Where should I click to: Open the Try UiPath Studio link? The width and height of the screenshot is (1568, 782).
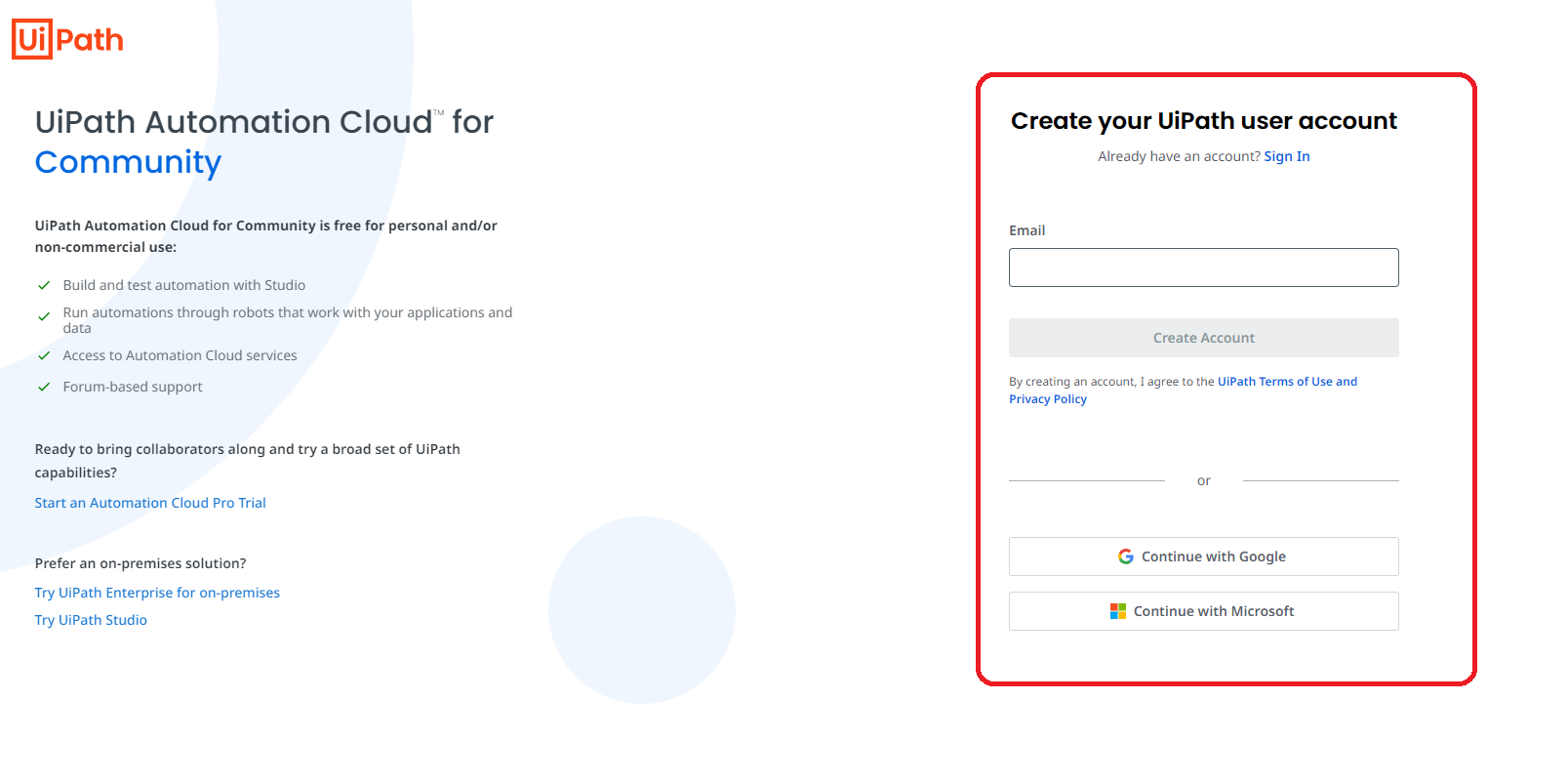(91, 620)
